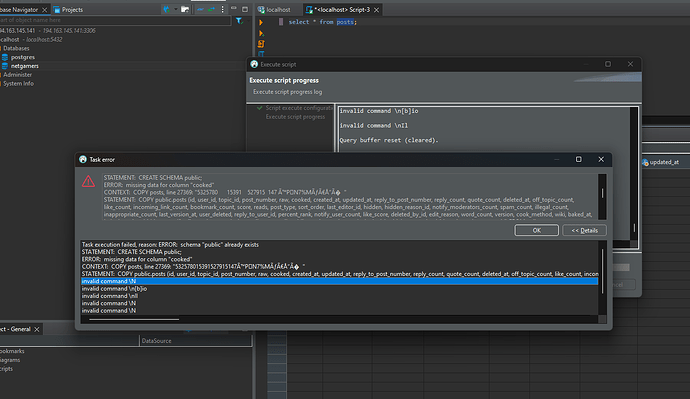This screenshot has width=690, height=399.
Task: Click the link with editor arrows icon
Action: [x=212, y=9]
